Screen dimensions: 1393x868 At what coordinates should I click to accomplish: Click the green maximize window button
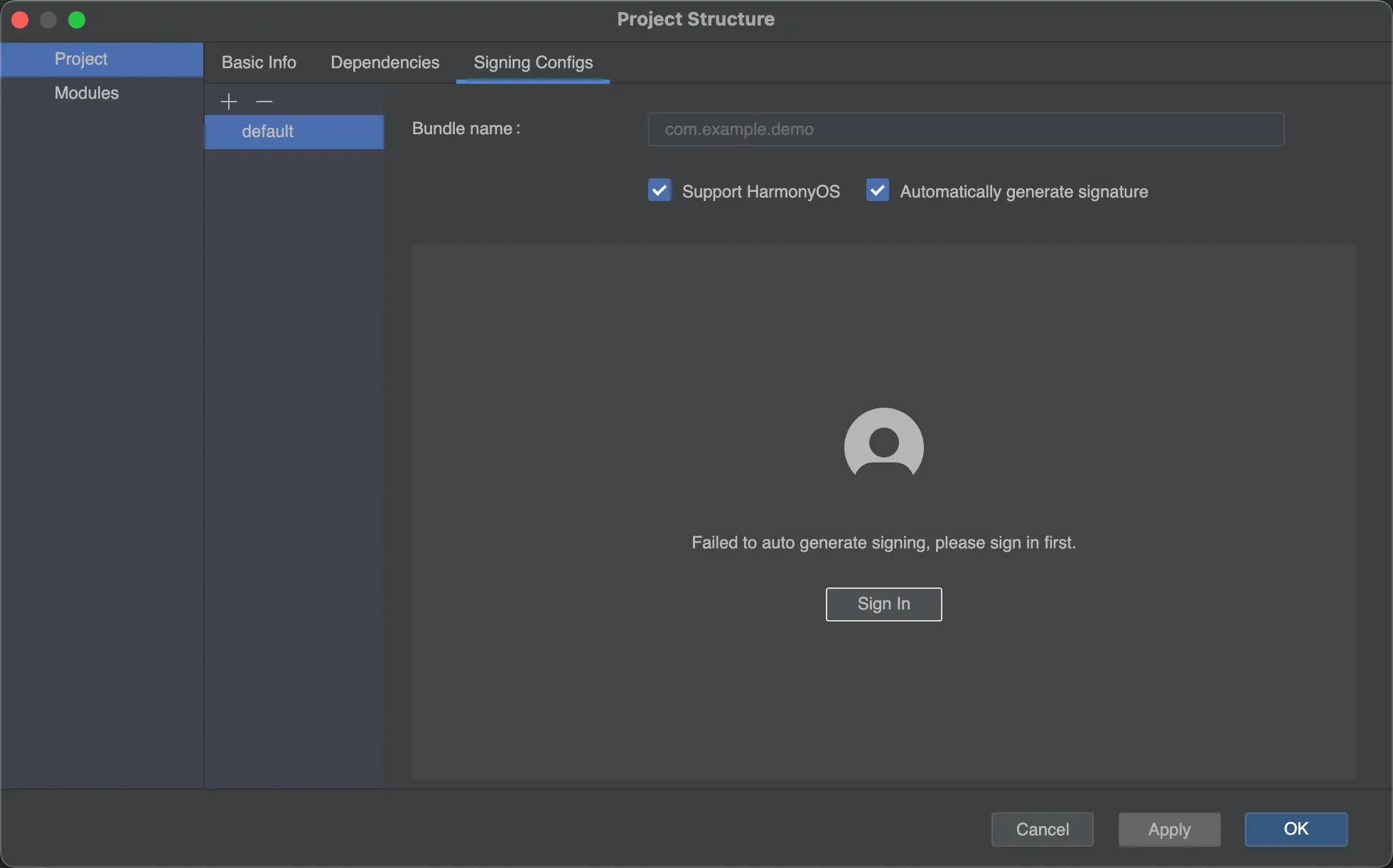77,20
